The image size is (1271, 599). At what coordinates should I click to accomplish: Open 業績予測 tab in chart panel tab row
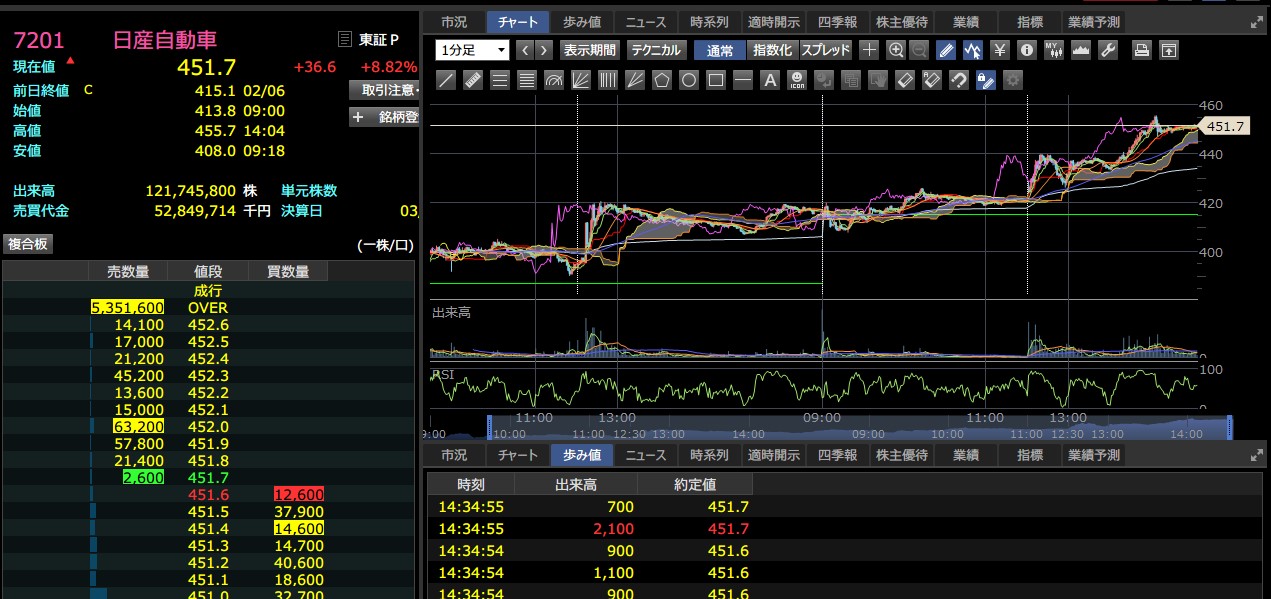tap(1093, 22)
